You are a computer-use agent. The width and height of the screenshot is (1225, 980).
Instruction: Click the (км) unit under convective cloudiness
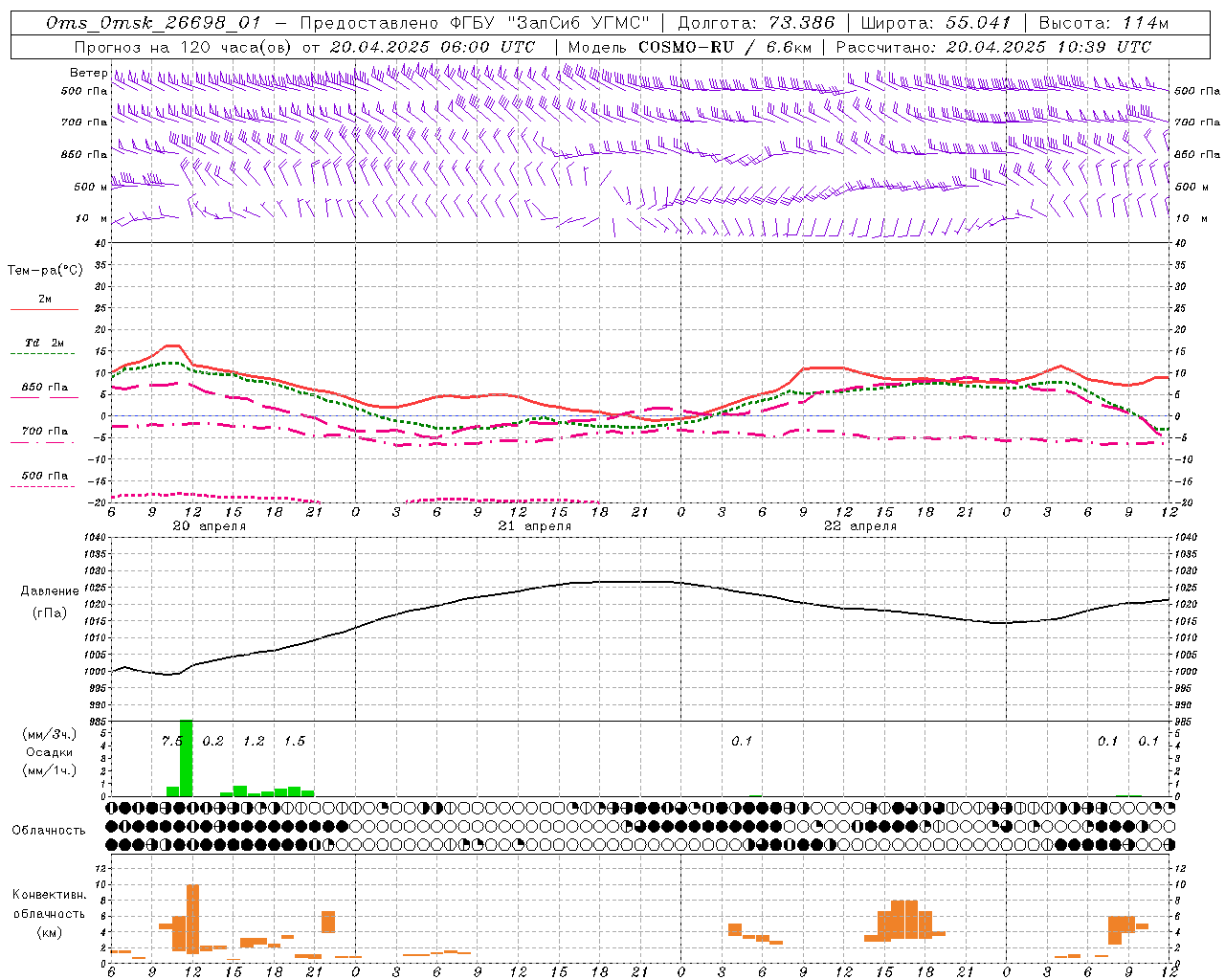(49, 932)
